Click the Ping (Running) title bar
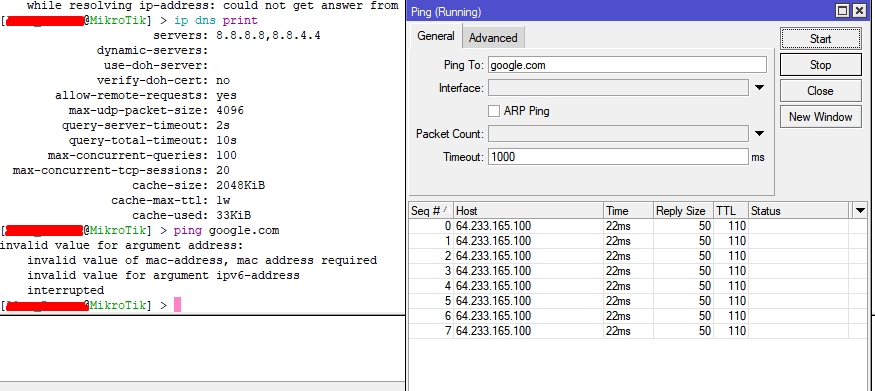This screenshot has width=875, height=391. 619,11
